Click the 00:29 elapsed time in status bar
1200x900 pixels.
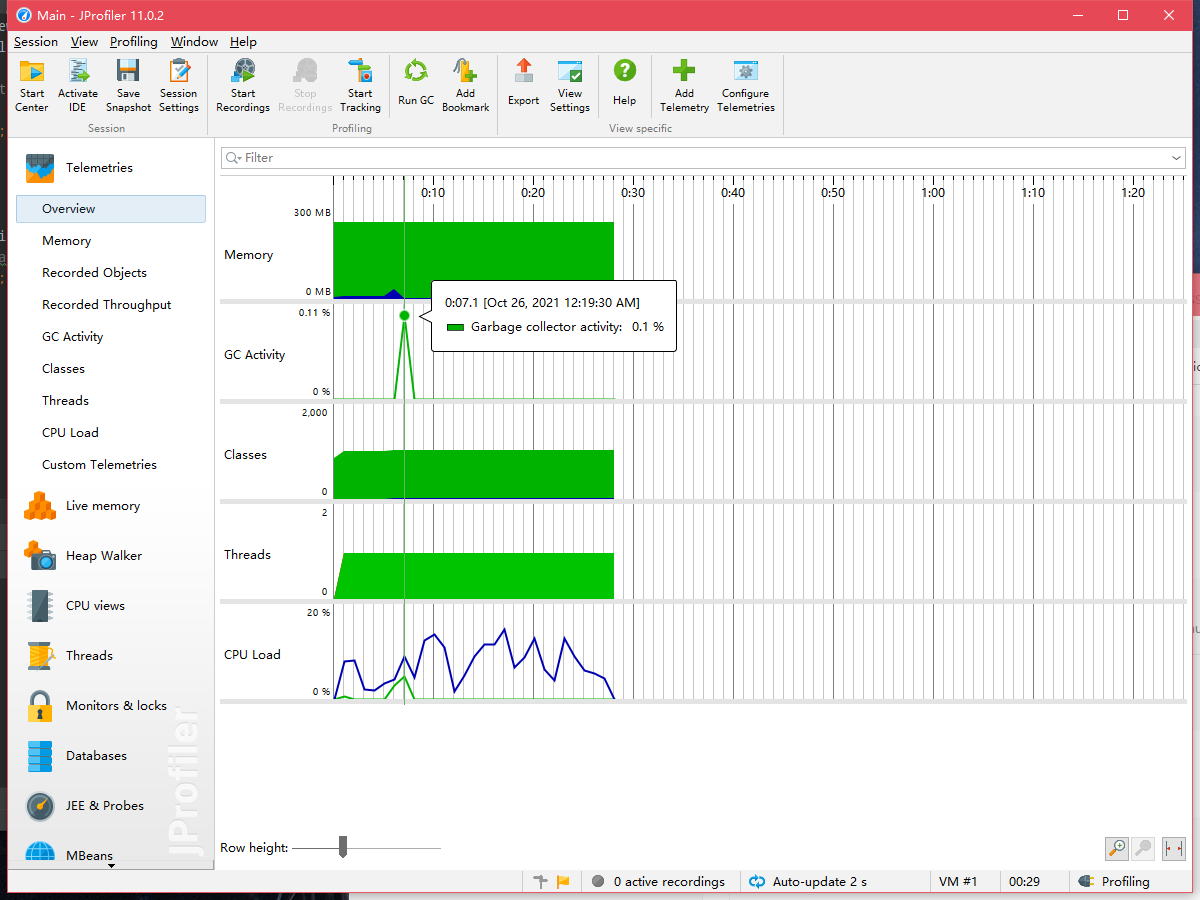[1024, 882]
